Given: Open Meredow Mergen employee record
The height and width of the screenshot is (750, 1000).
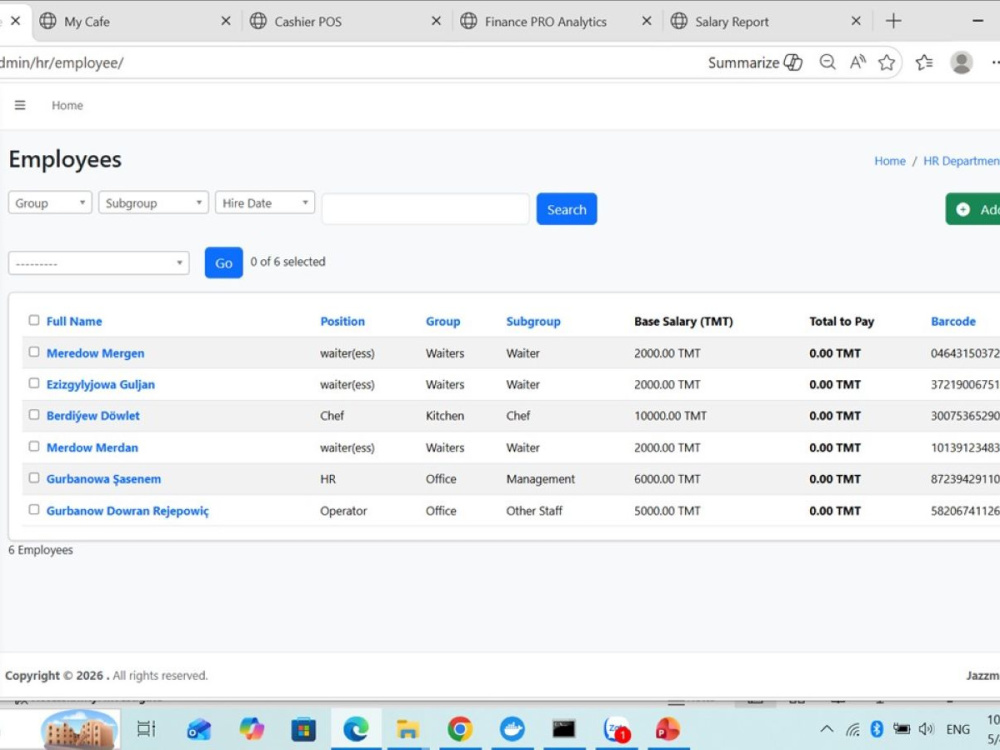Looking at the screenshot, I should 95,353.
